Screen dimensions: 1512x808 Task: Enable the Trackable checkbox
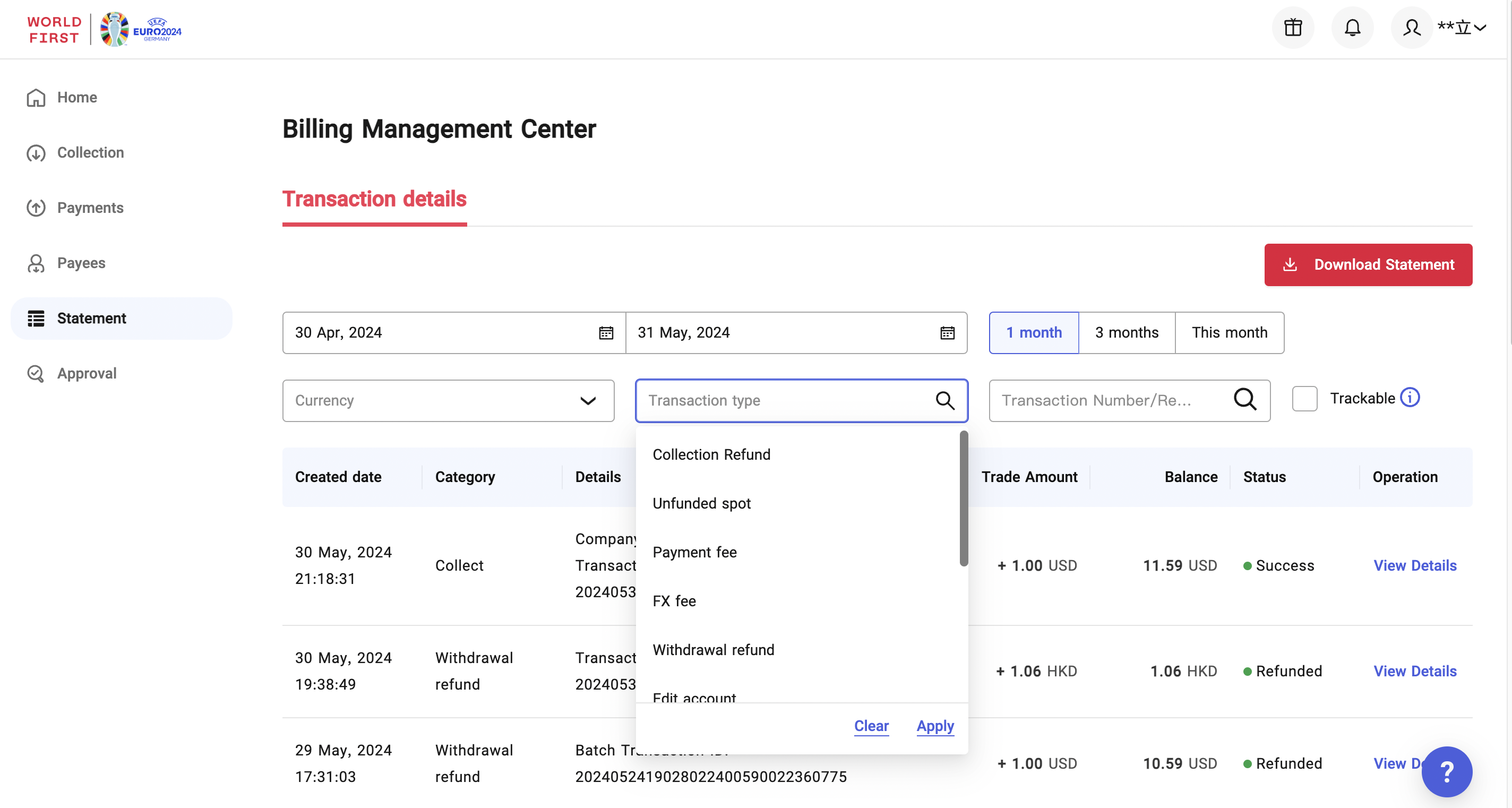click(1304, 398)
